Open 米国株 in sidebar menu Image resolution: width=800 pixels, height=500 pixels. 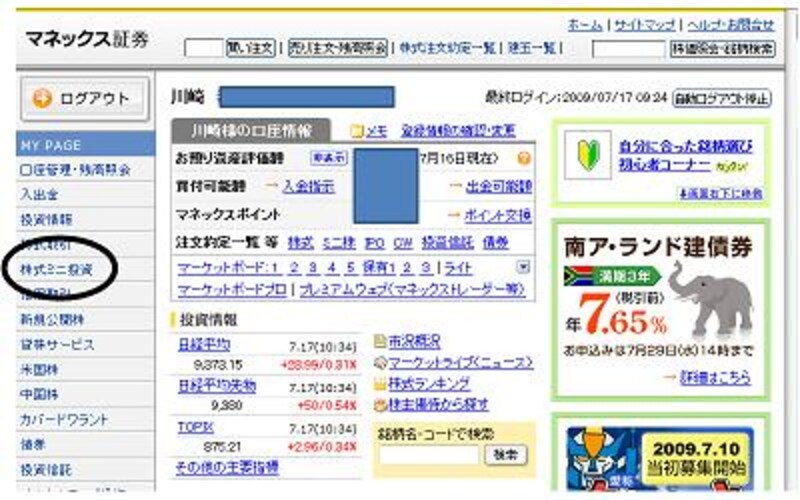click(x=39, y=369)
